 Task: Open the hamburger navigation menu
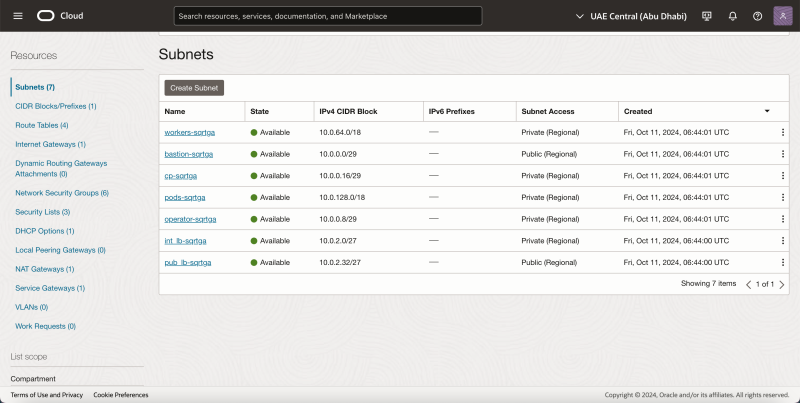(x=17, y=16)
